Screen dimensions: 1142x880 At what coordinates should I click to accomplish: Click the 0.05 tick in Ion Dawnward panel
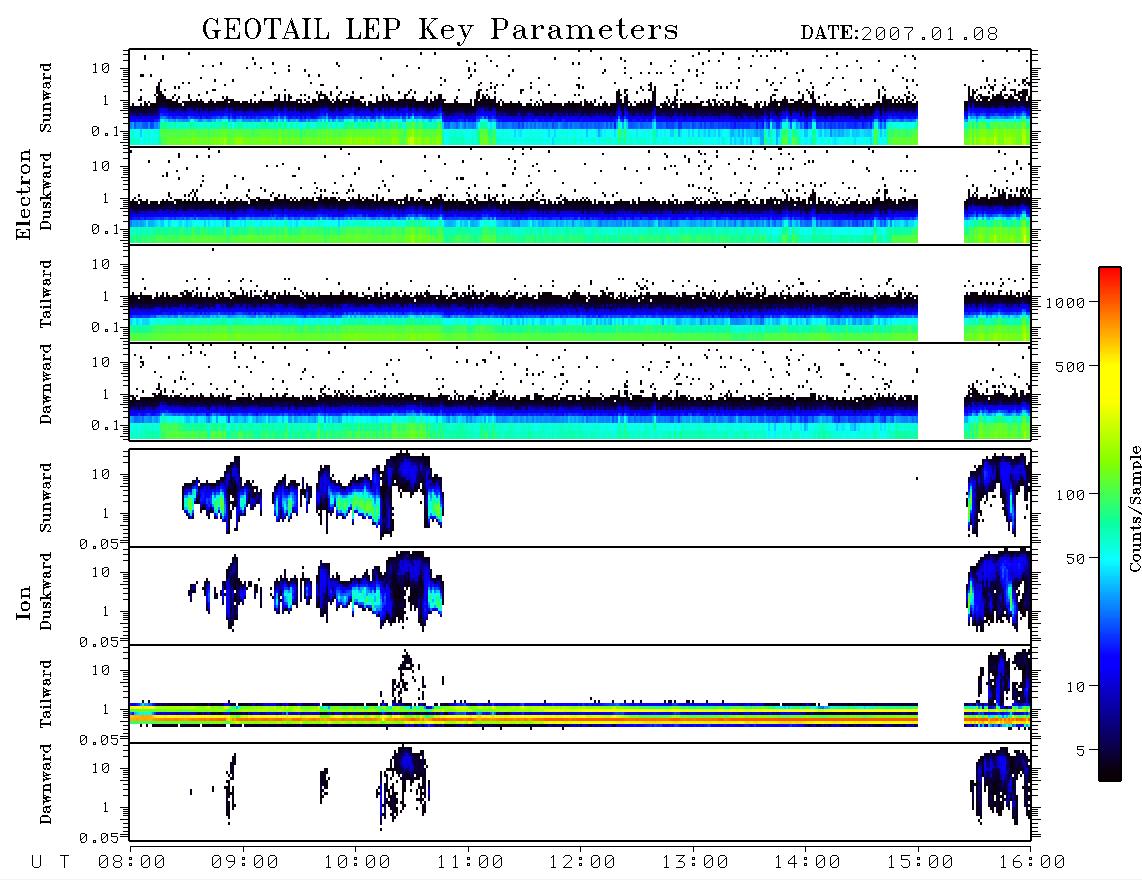[x=99, y=838]
